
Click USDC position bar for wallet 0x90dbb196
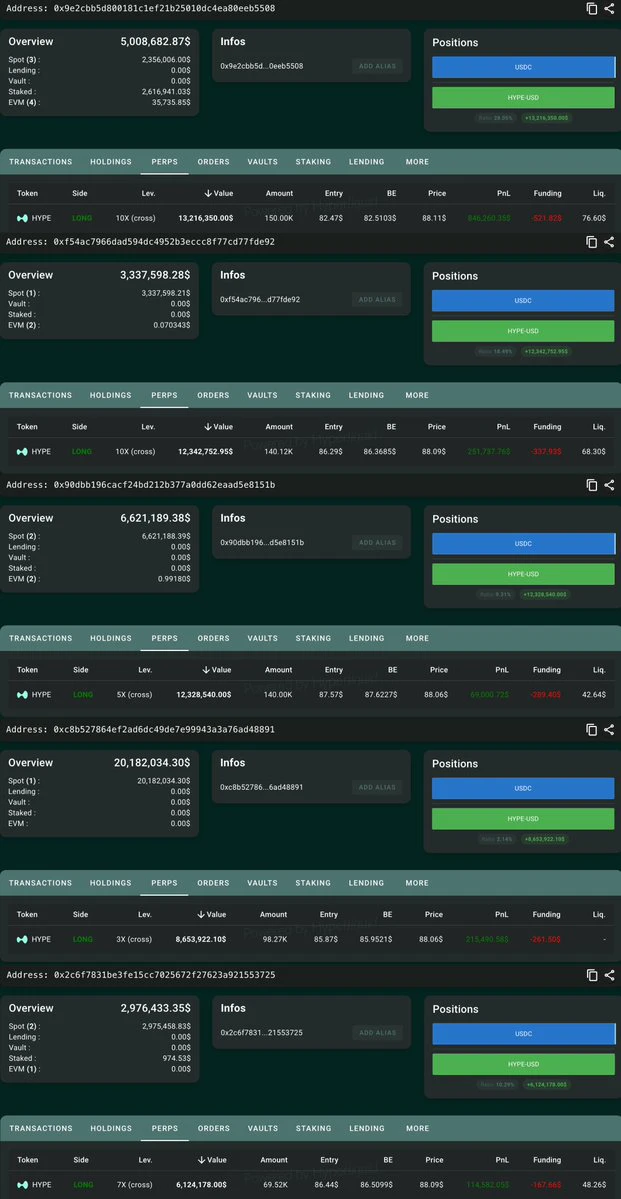pos(523,544)
